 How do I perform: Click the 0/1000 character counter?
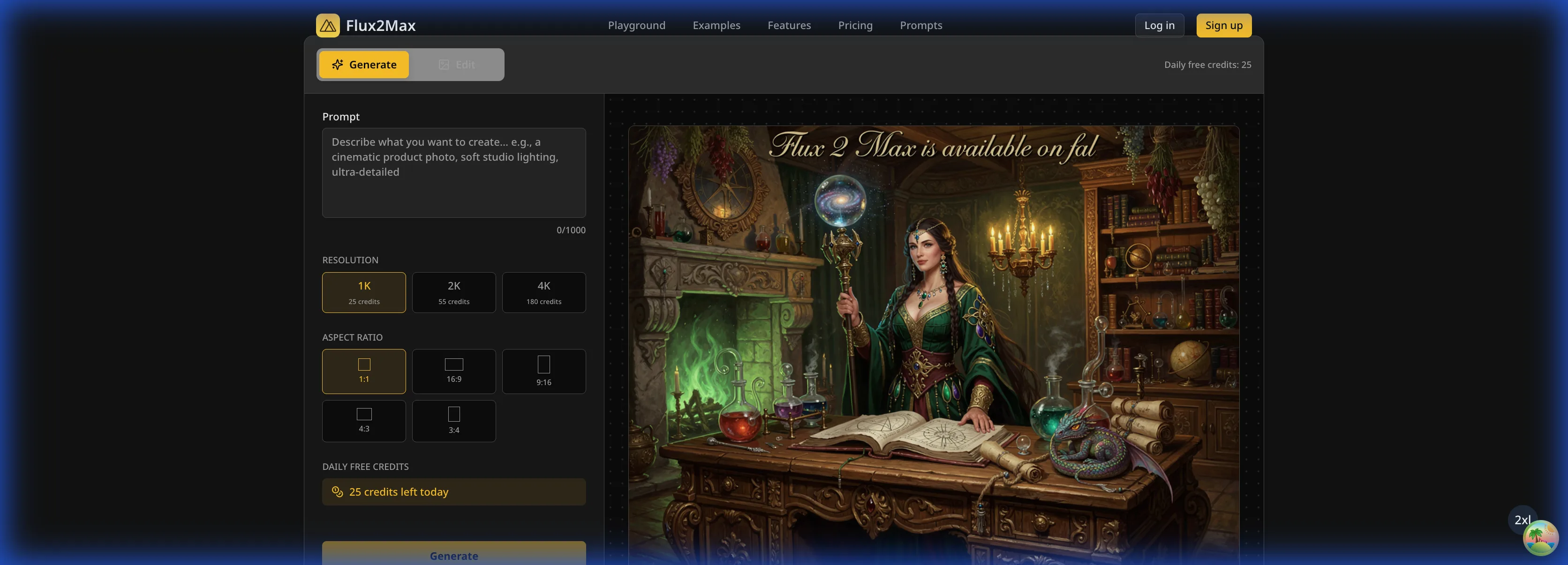[x=571, y=230]
